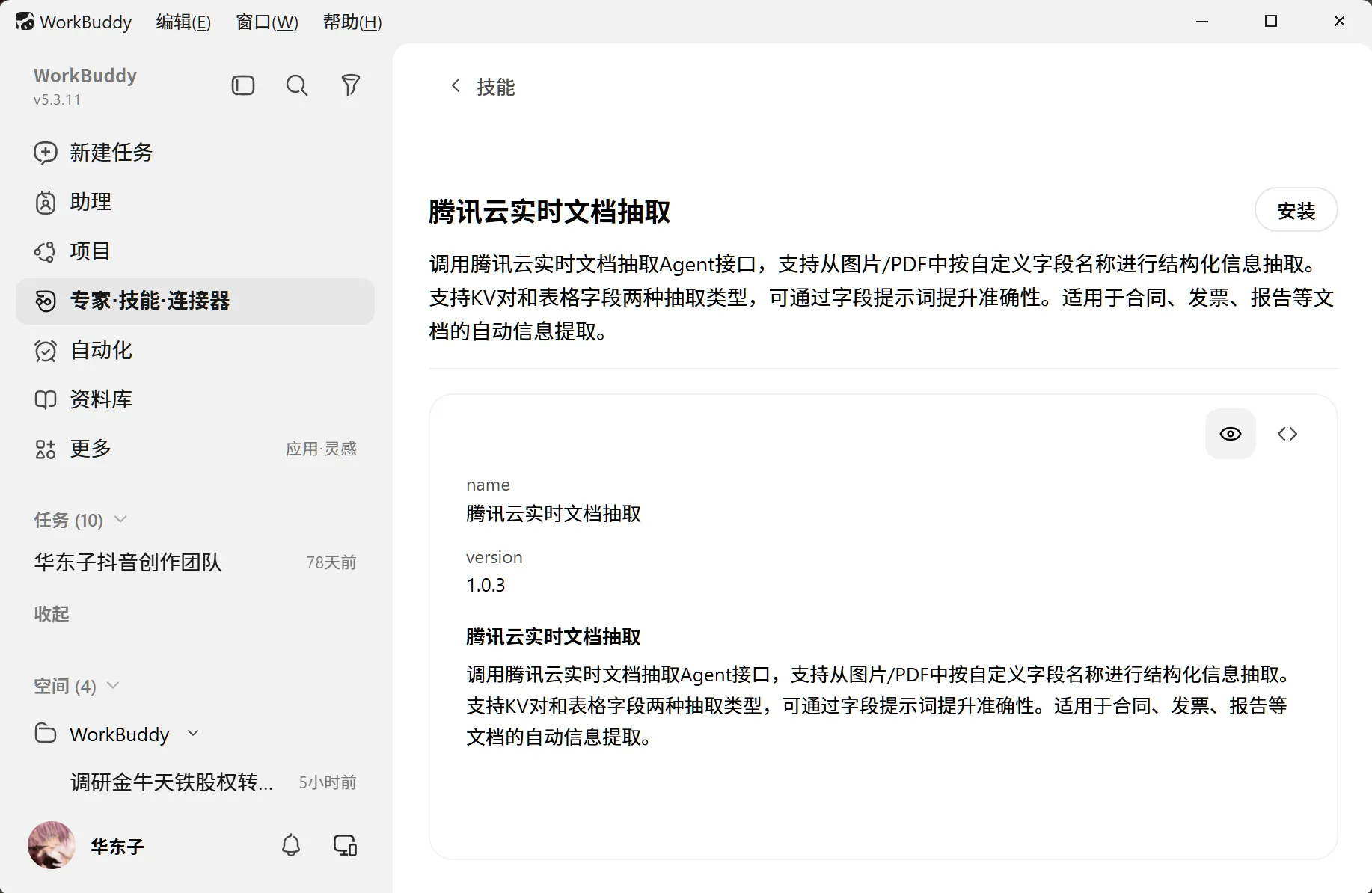The width and height of the screenshot is (1372, 893).
Task: Install the 腾讯云实时文档抽取 skill
Action: tap(1296, 210)
